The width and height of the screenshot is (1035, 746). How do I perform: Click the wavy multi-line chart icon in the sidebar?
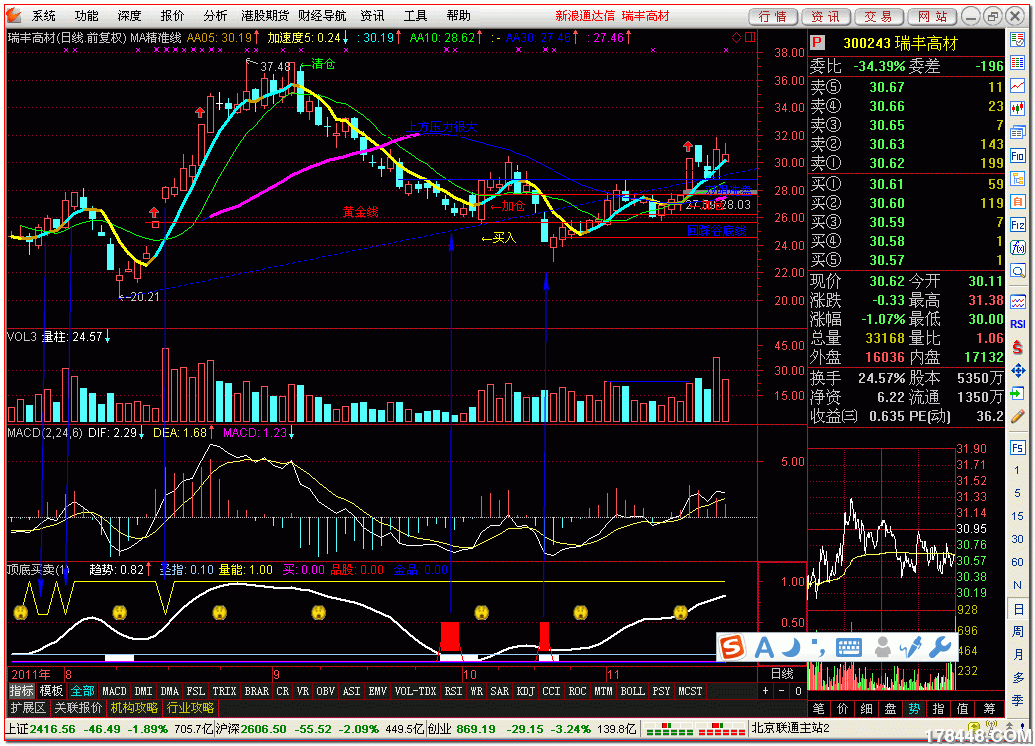1017,301
